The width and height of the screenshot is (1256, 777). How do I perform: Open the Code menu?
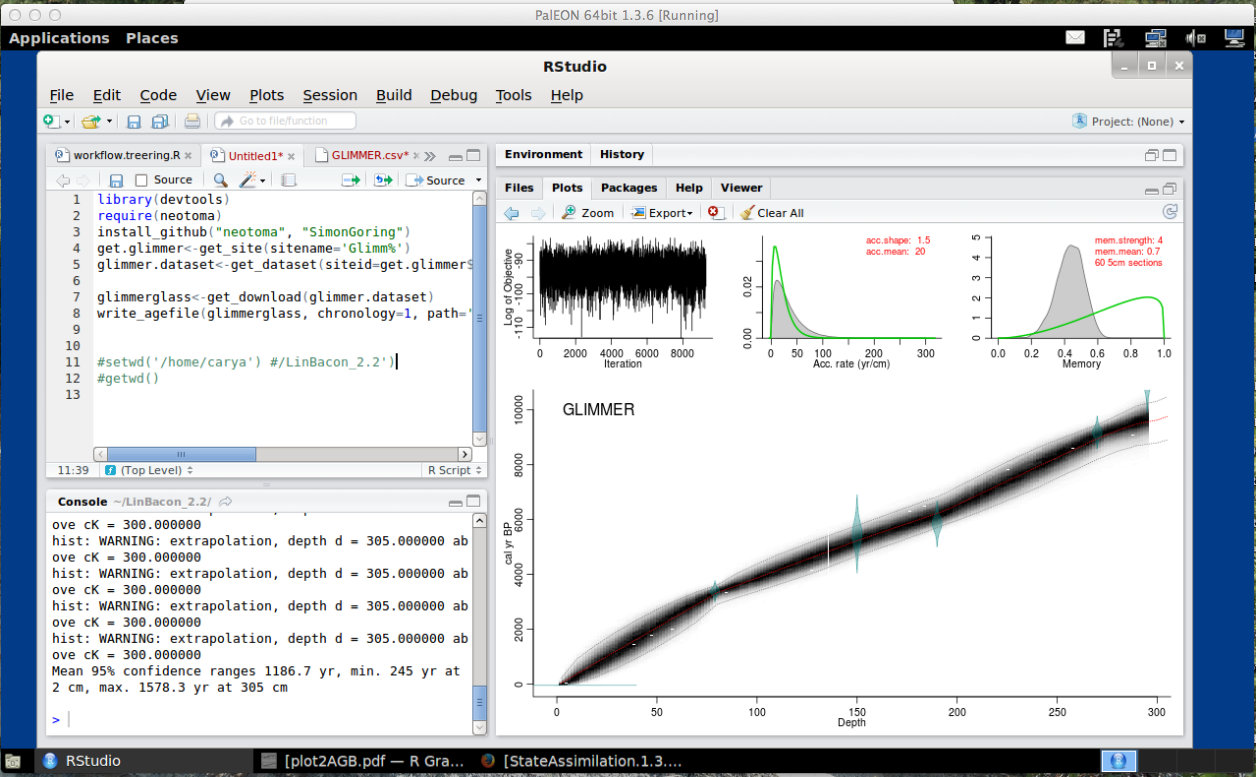pos(158,95)
